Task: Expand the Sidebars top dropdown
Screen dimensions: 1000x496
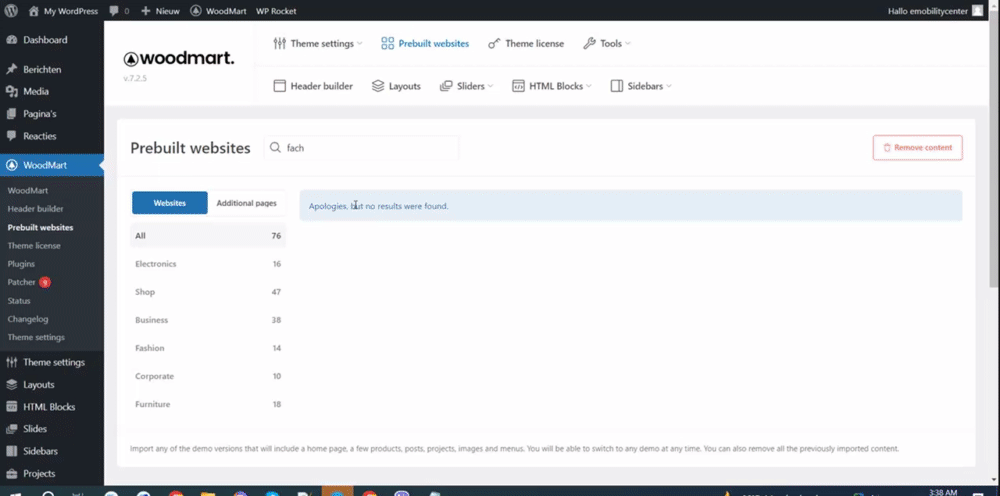Action: point(641,86)
